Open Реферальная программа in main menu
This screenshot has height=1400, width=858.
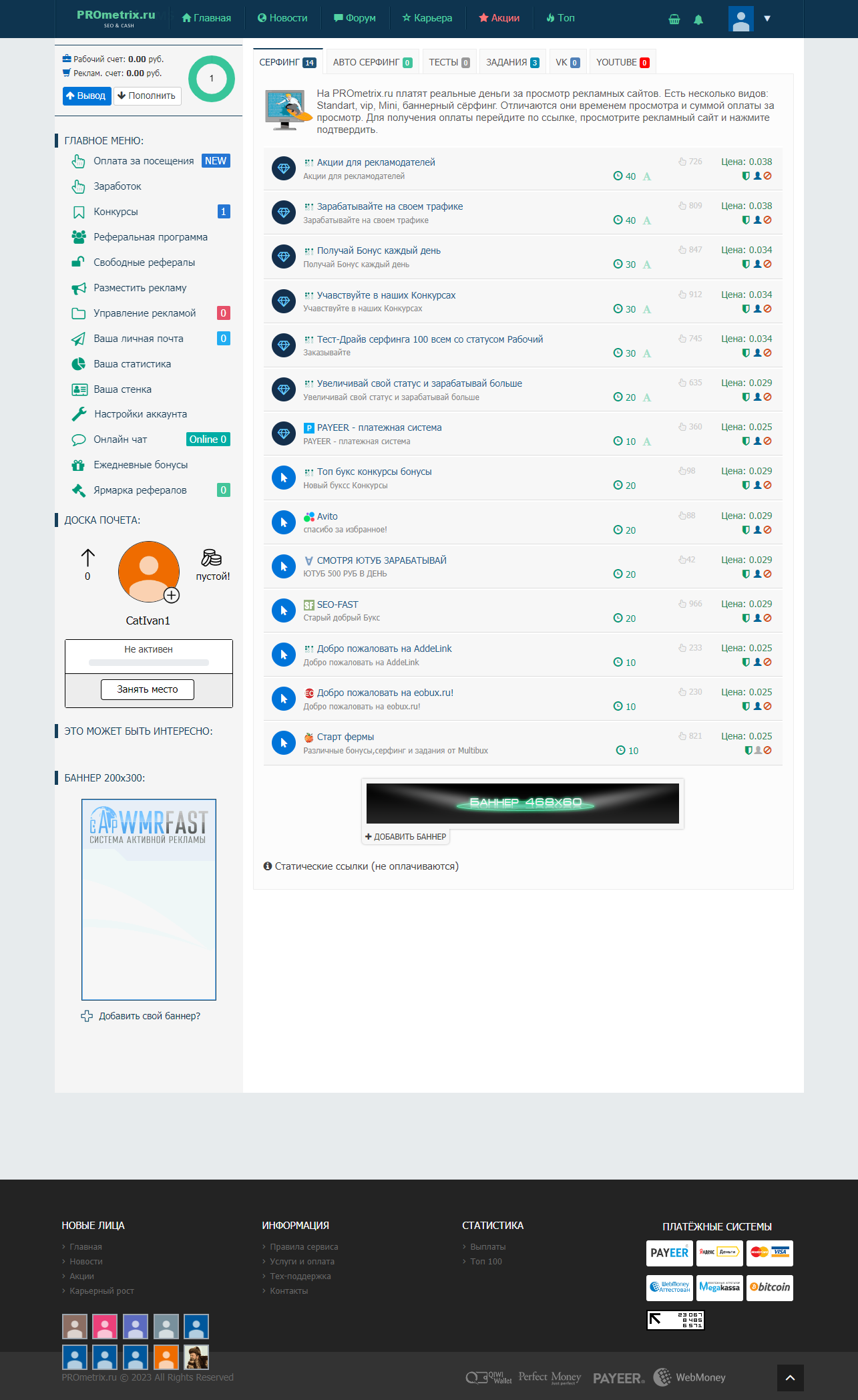click(x=150, y=237)
